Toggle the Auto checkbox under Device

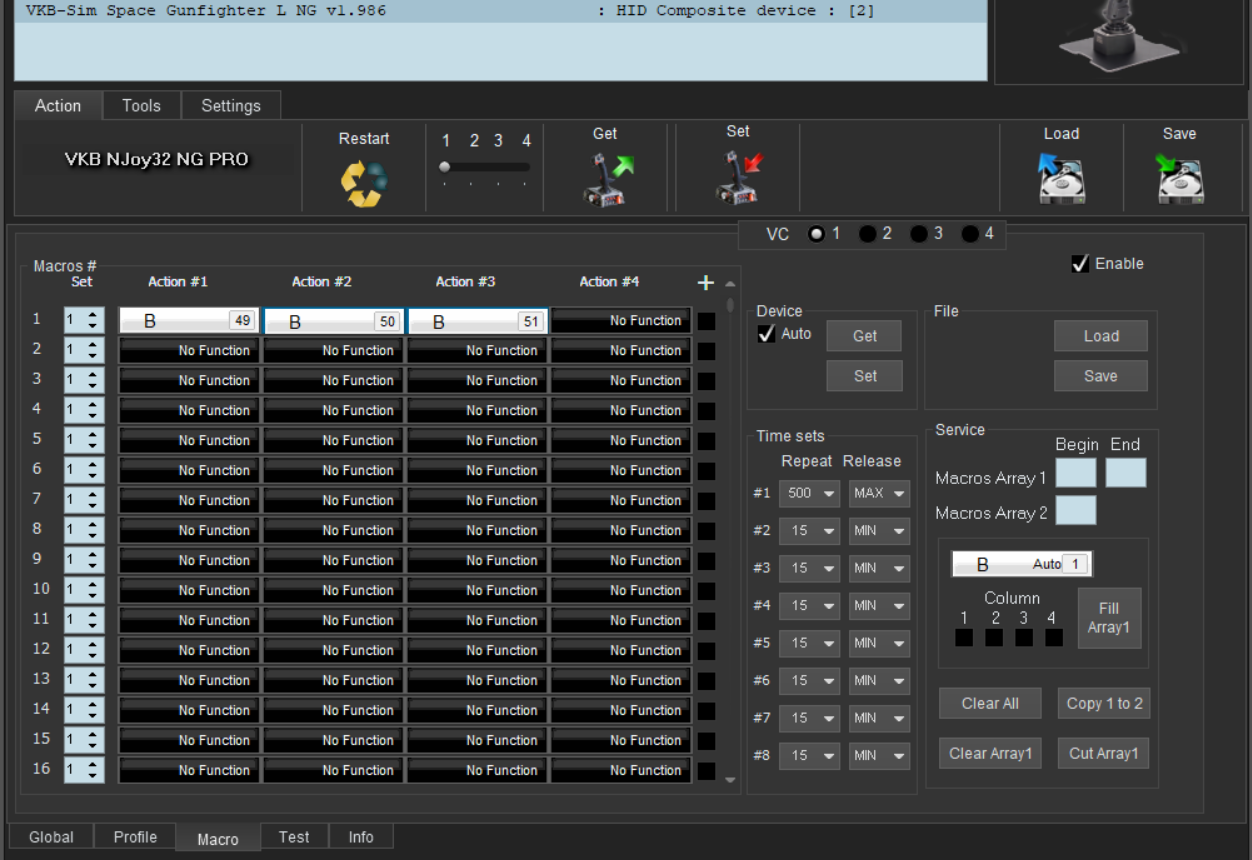[x=767, y=334]
